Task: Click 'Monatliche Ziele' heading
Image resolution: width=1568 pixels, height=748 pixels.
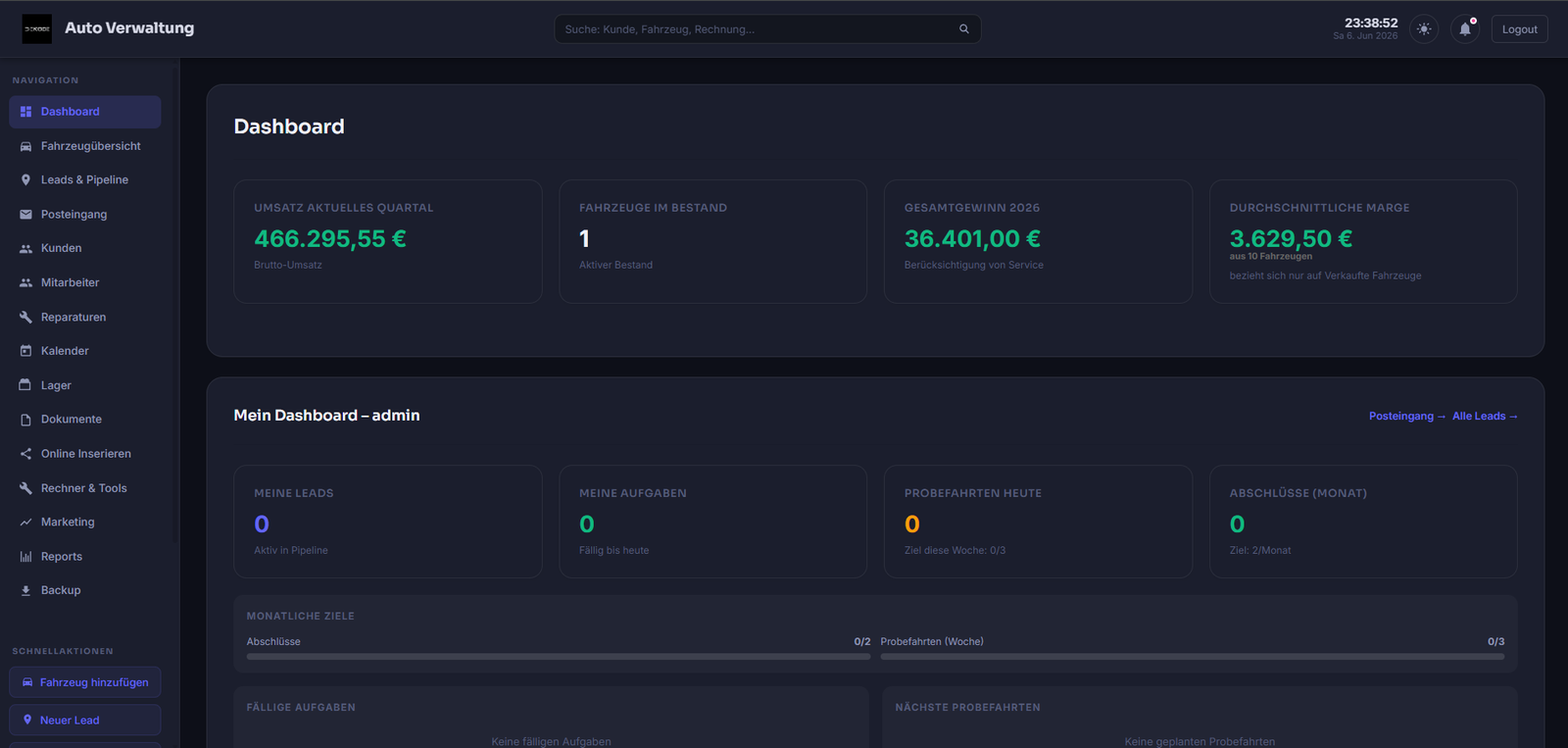Action: 301,617
